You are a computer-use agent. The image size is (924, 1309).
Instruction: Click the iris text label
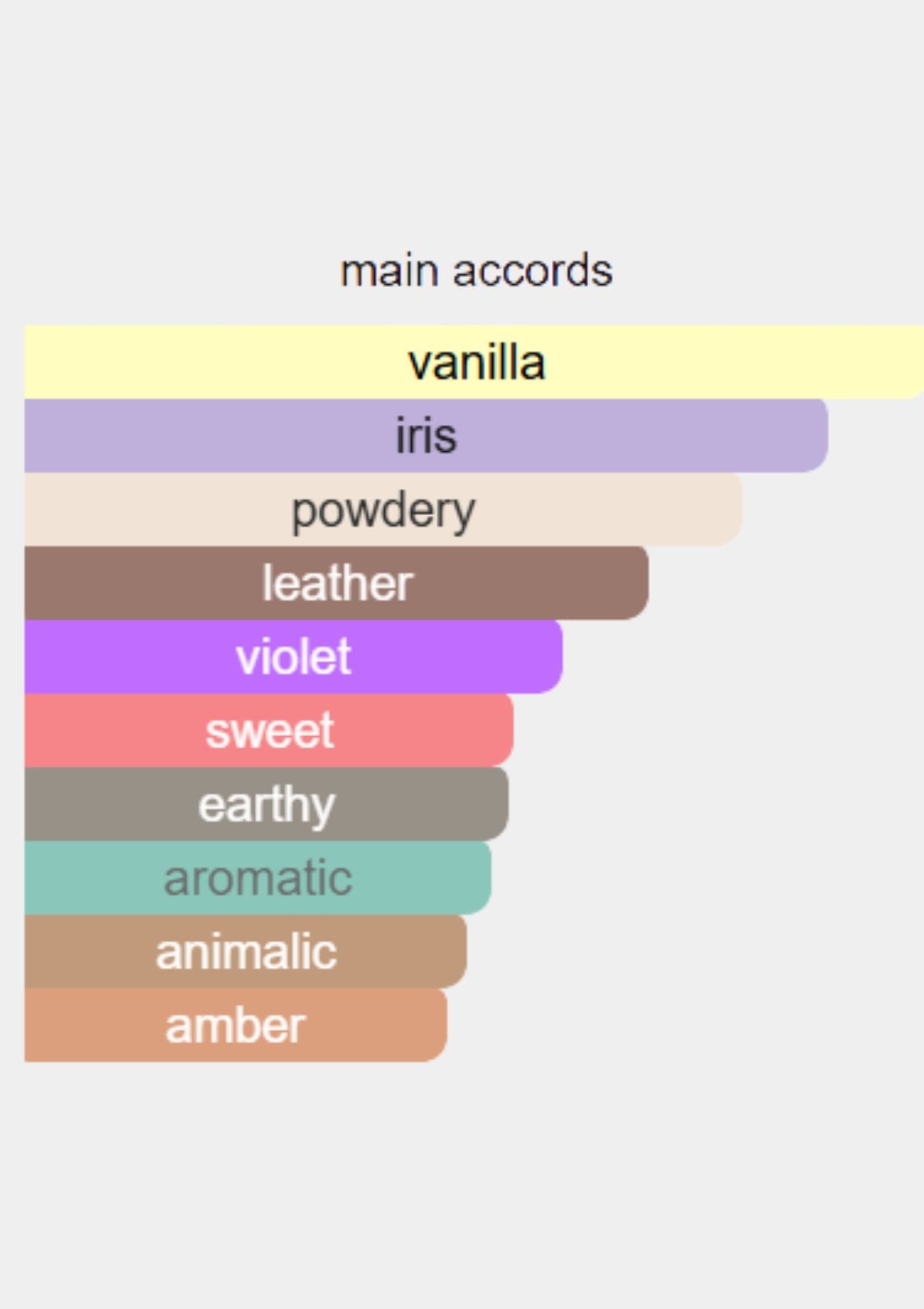coord(426,436)
